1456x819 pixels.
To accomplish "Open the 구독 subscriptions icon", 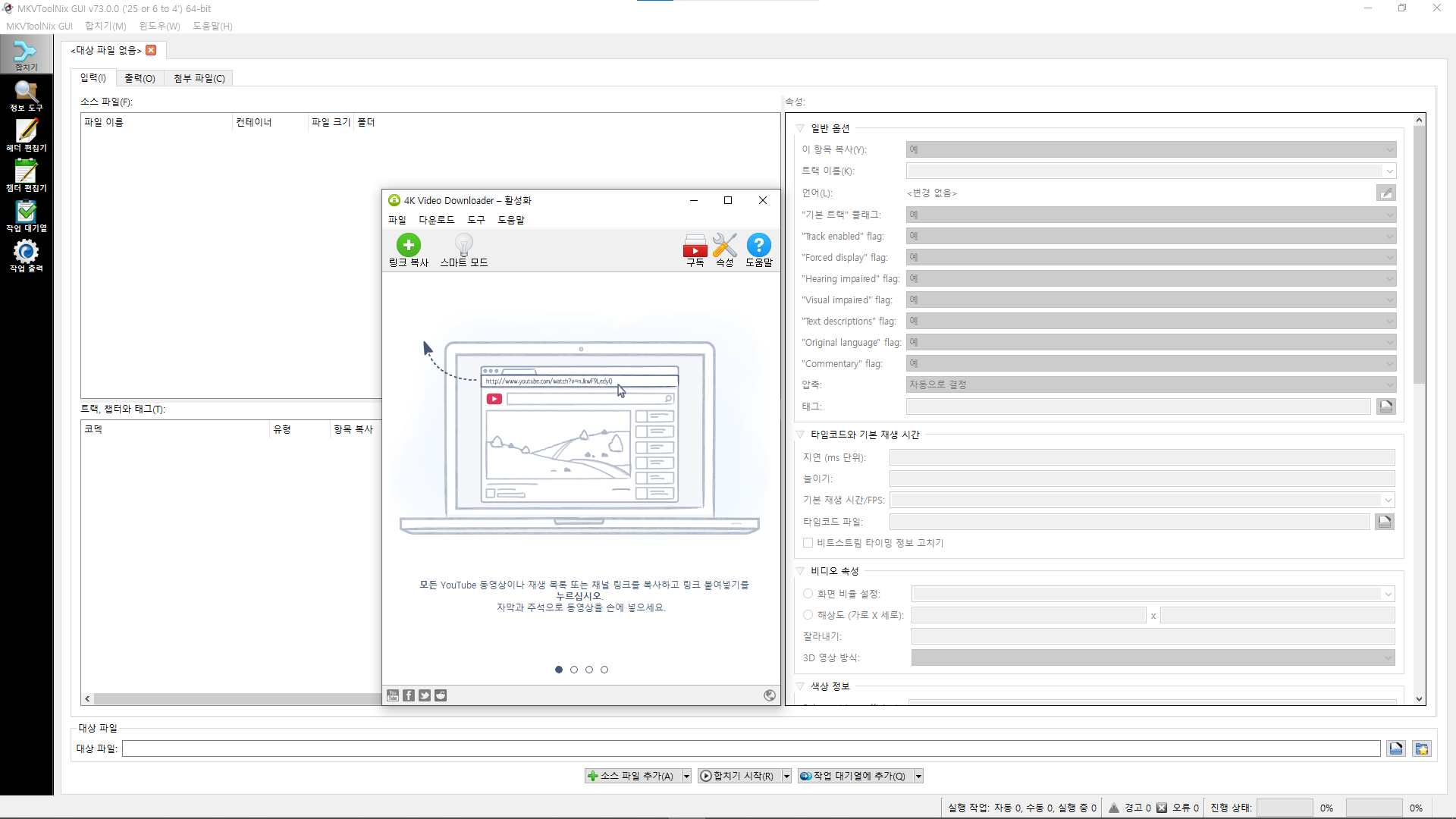I will tap(695, 246).
